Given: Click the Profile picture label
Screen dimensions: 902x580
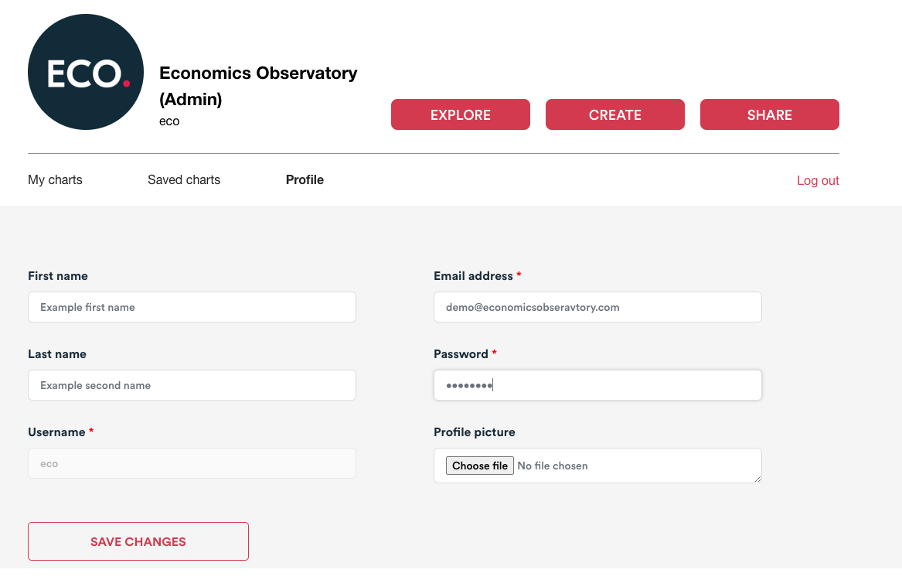Looking at the screenshot, I should pyautogui.click(x=475, y=432).
